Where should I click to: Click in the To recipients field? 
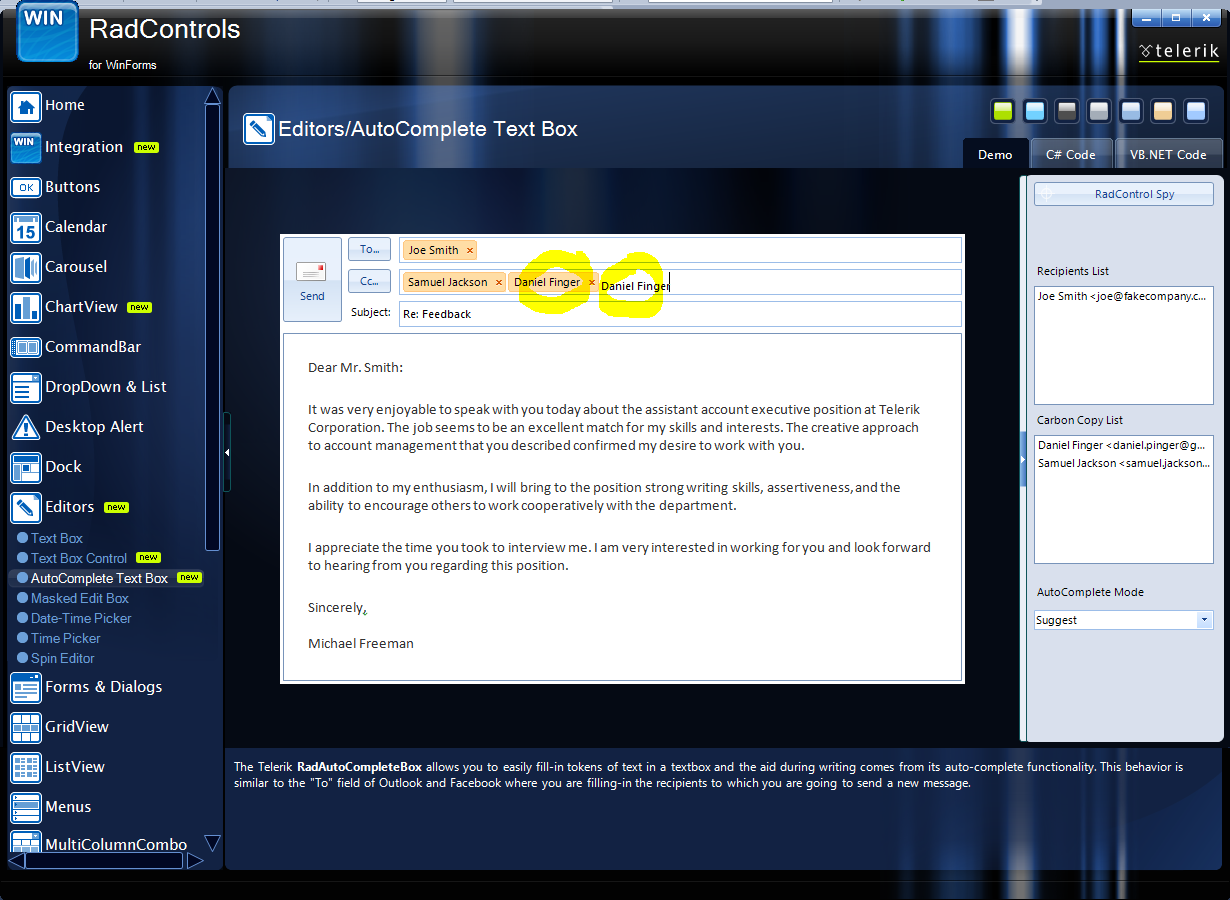tap(680, 250)
